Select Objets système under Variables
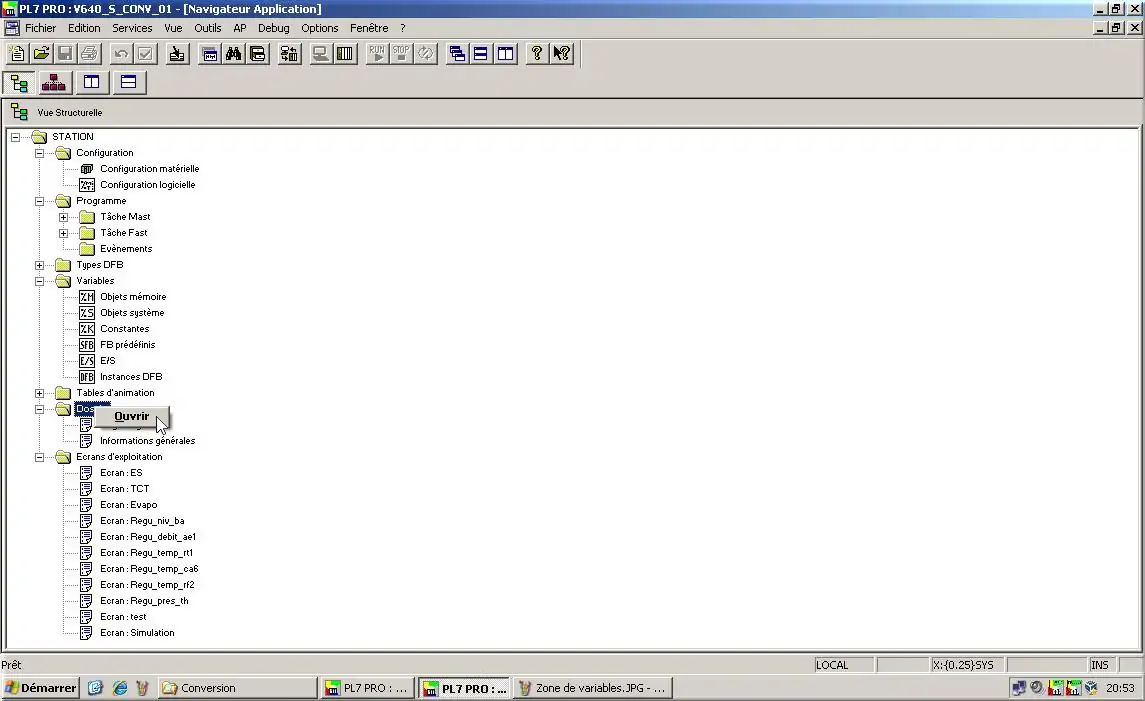 click(x=132, y=313)
